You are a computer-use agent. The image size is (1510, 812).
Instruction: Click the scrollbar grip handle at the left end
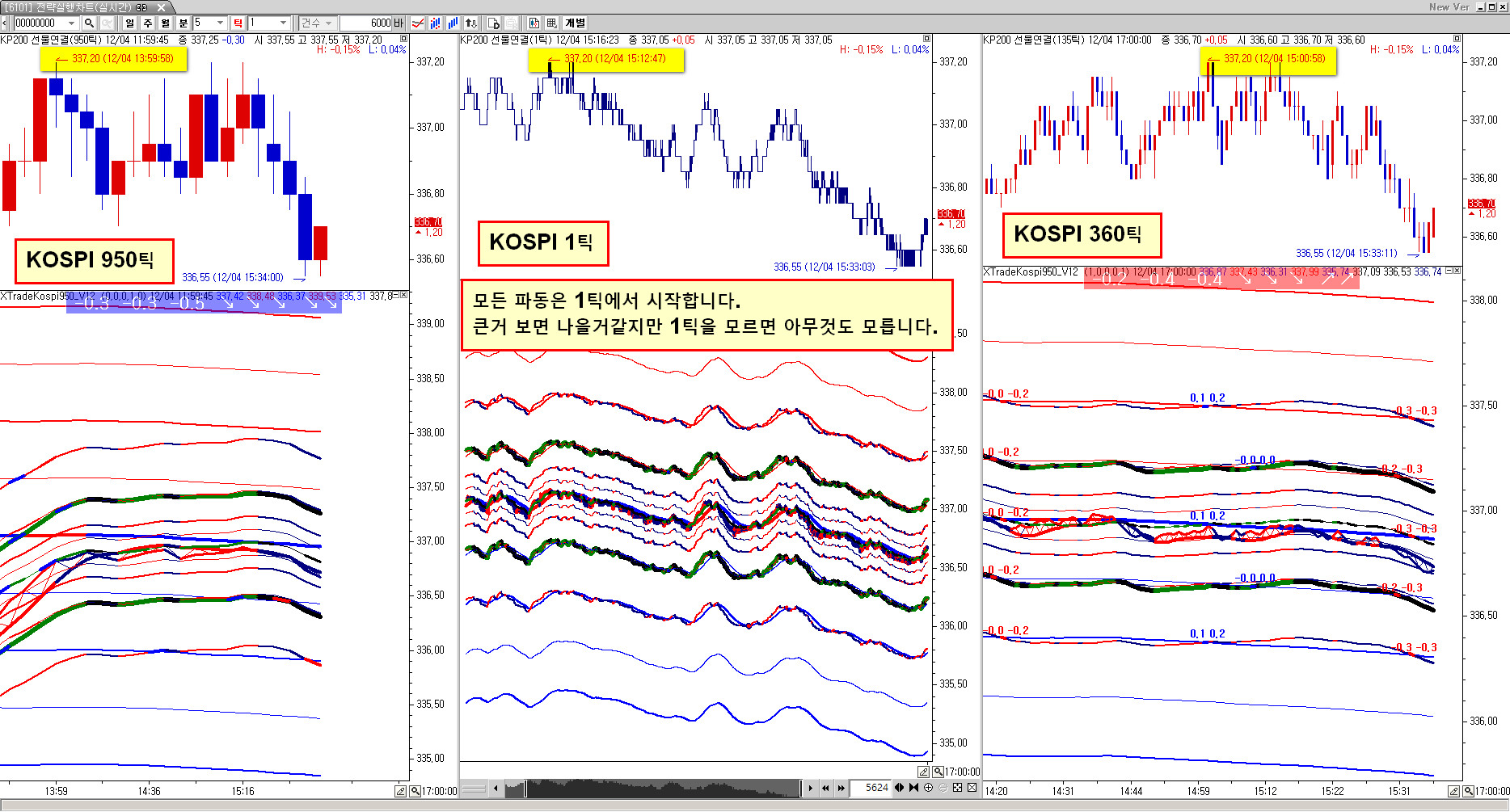pyautogui.click(x=474, y=788)
